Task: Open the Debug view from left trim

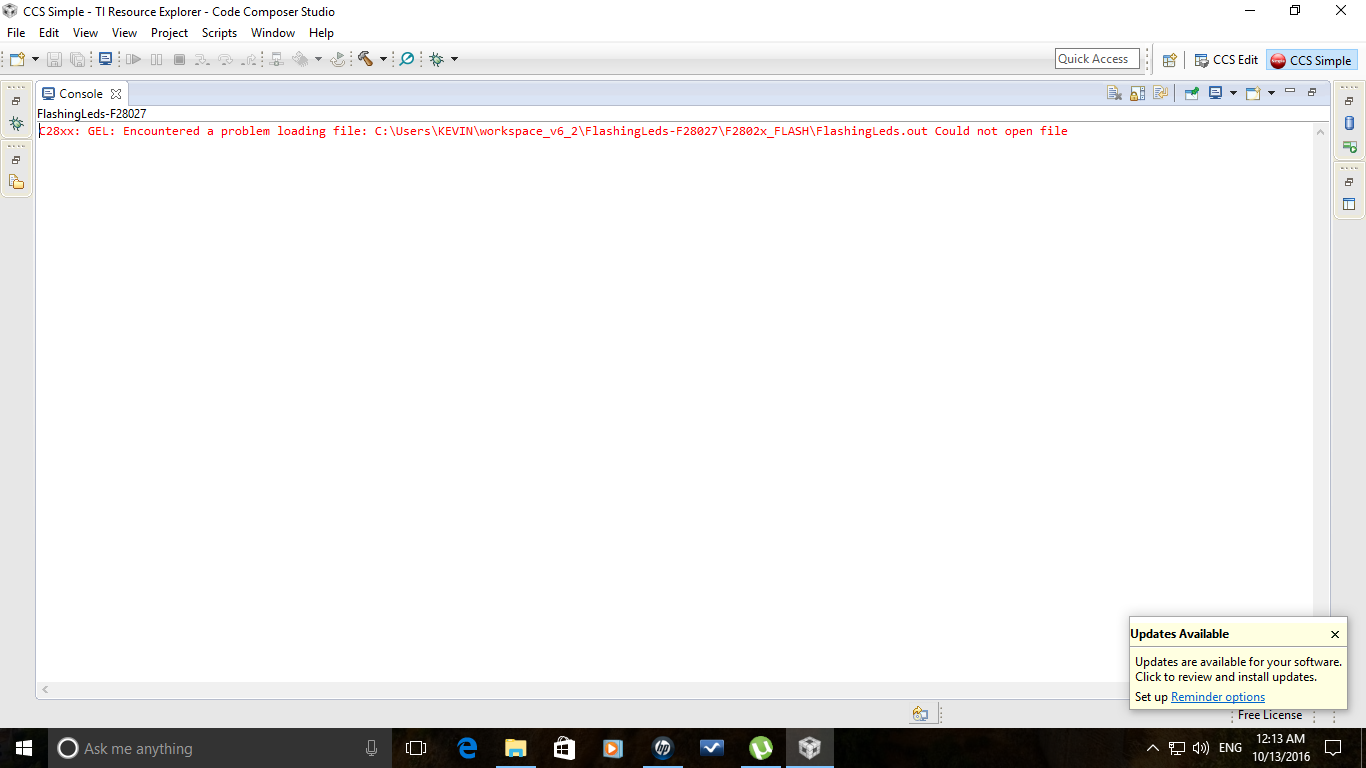Action: coord(16,123)
